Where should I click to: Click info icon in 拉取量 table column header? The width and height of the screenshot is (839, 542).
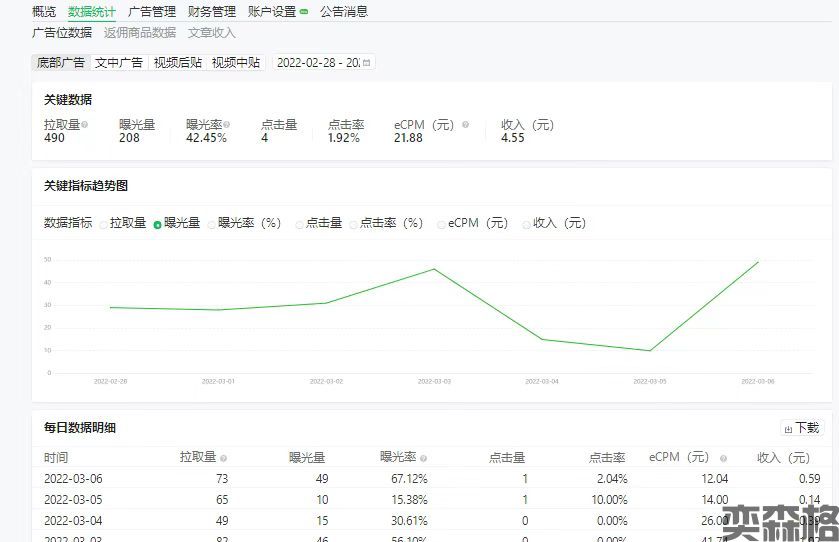pos(223,458)
